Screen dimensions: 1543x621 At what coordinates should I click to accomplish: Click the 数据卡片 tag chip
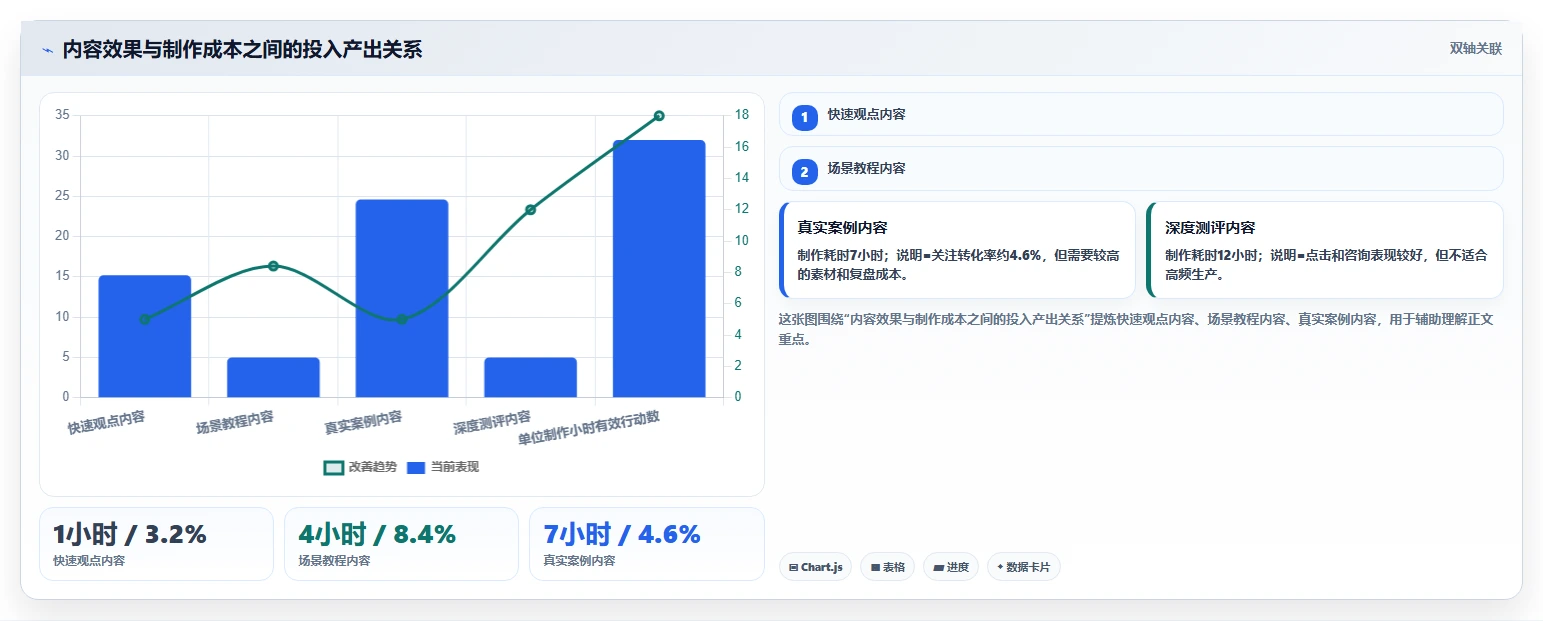1023,567
